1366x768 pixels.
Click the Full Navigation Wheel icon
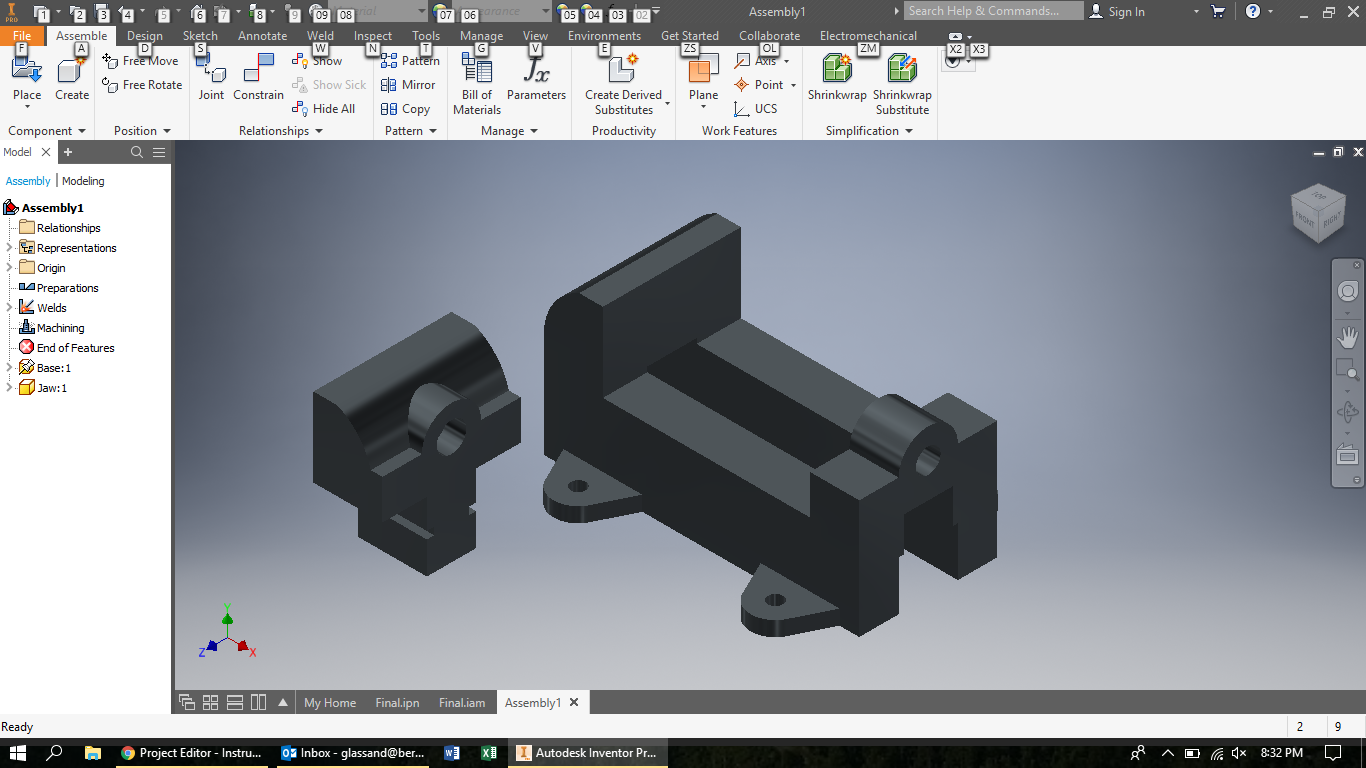point(1347,291)
